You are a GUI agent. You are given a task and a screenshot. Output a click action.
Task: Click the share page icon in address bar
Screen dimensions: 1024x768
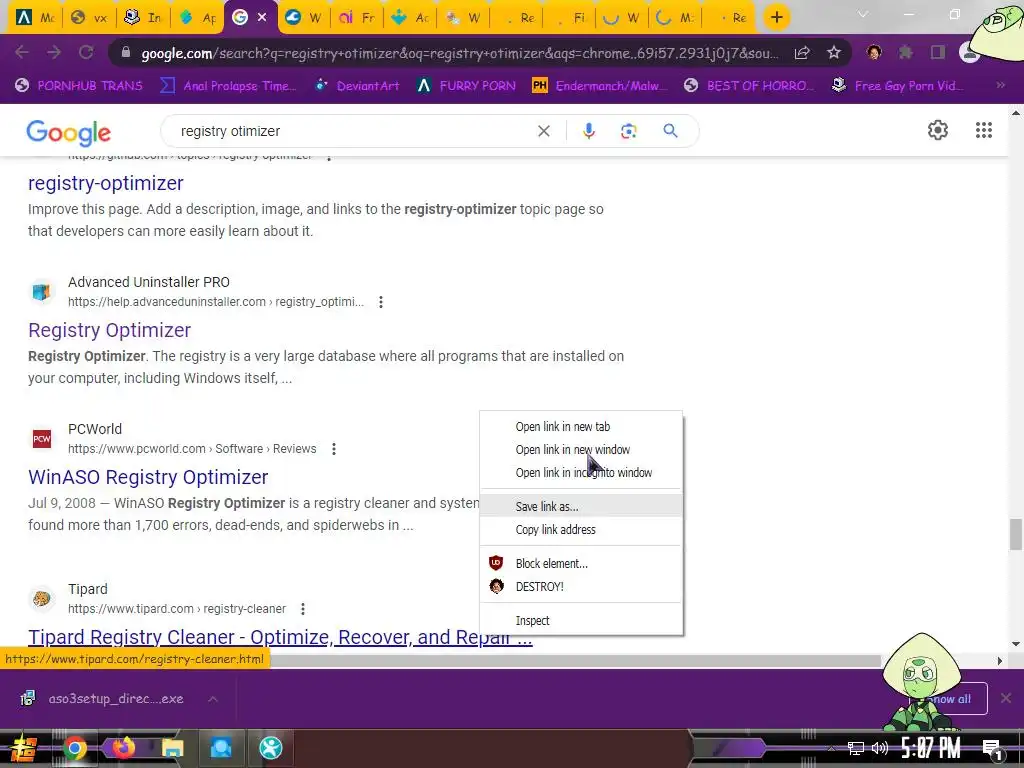[x=802, y=53]
